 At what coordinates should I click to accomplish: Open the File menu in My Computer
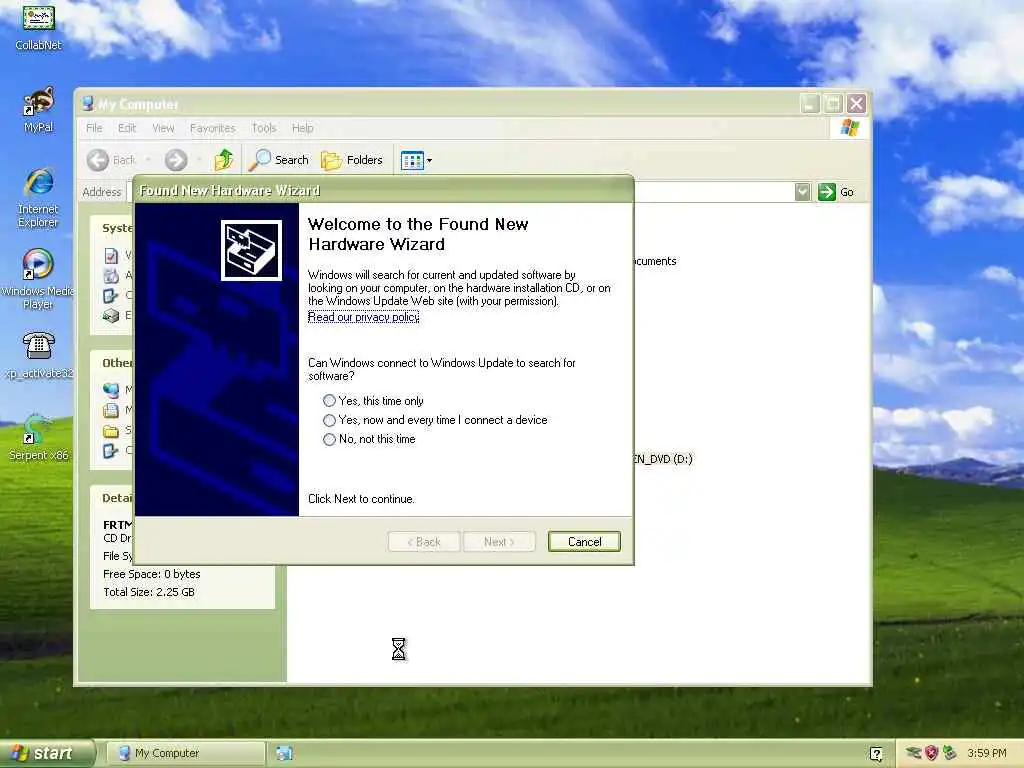click(x=94, y=128)
